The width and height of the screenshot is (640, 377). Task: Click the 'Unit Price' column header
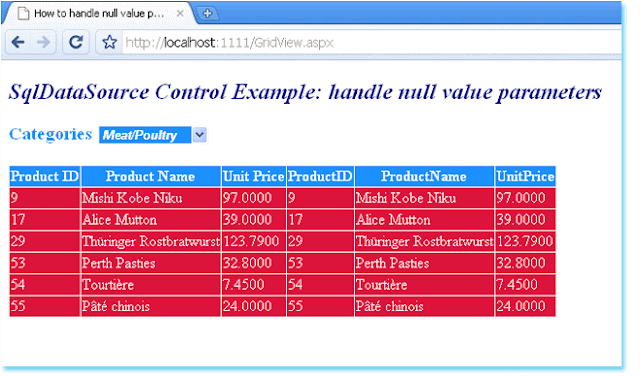click(254, 176)
